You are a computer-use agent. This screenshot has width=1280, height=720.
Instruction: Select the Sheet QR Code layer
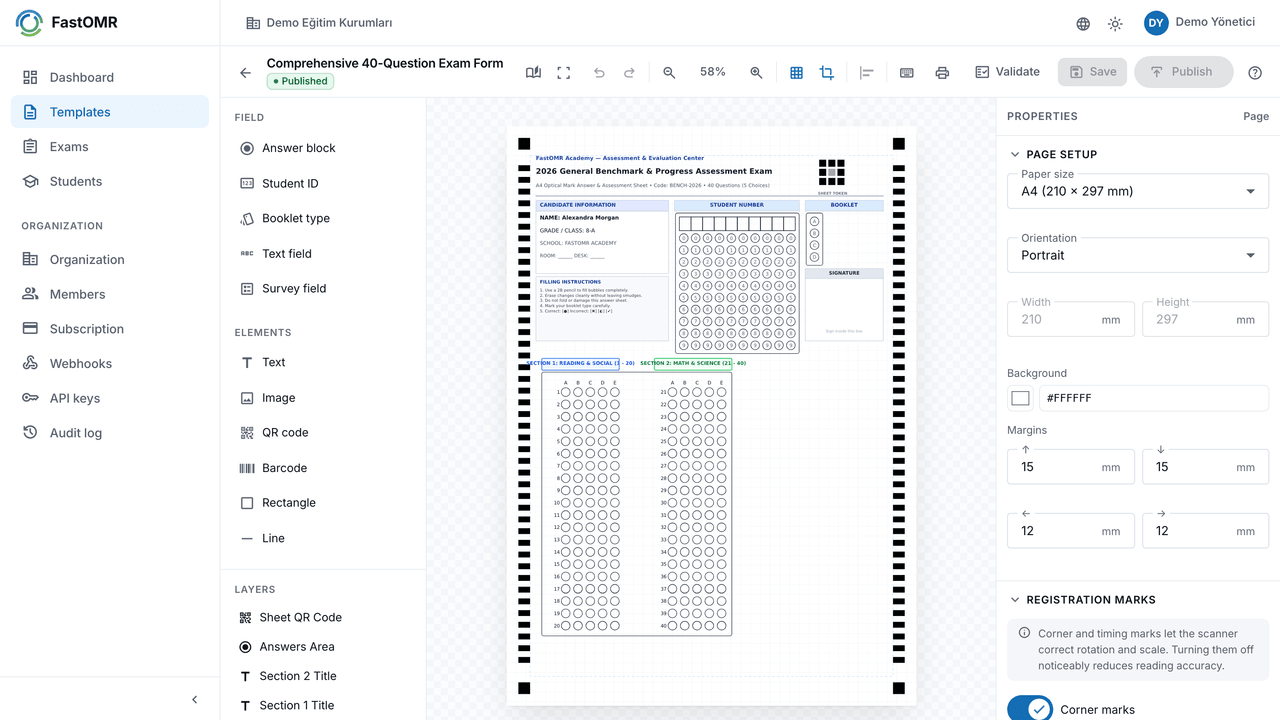click(300, 618)
